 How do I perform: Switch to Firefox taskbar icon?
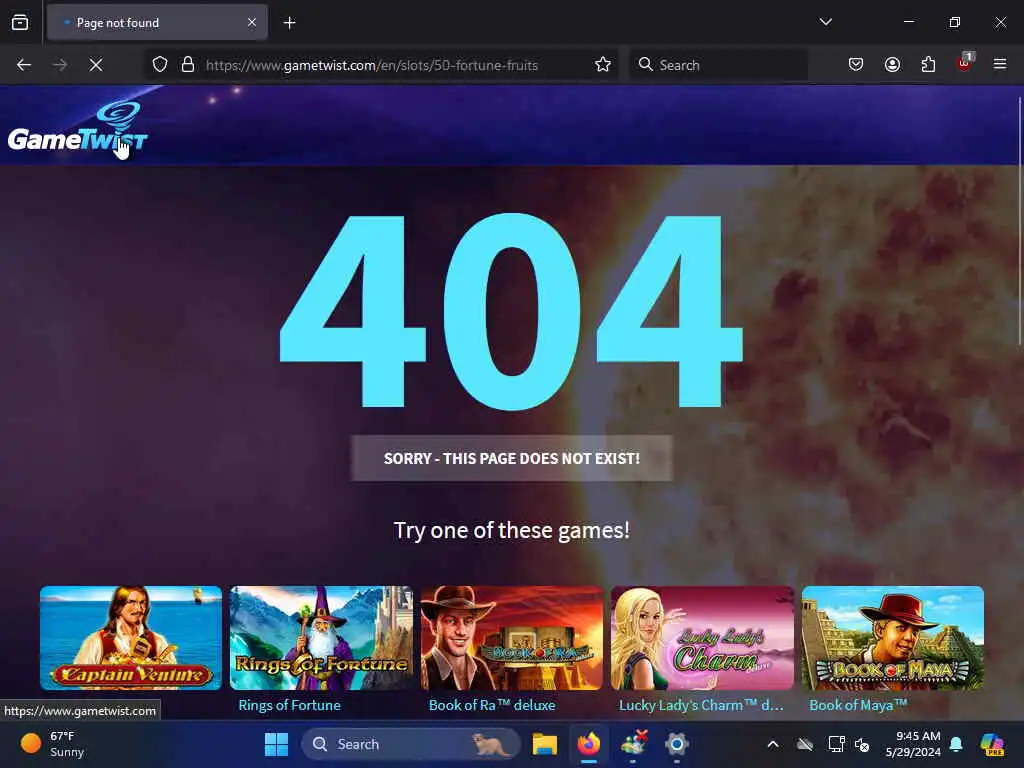pos(588,744)
